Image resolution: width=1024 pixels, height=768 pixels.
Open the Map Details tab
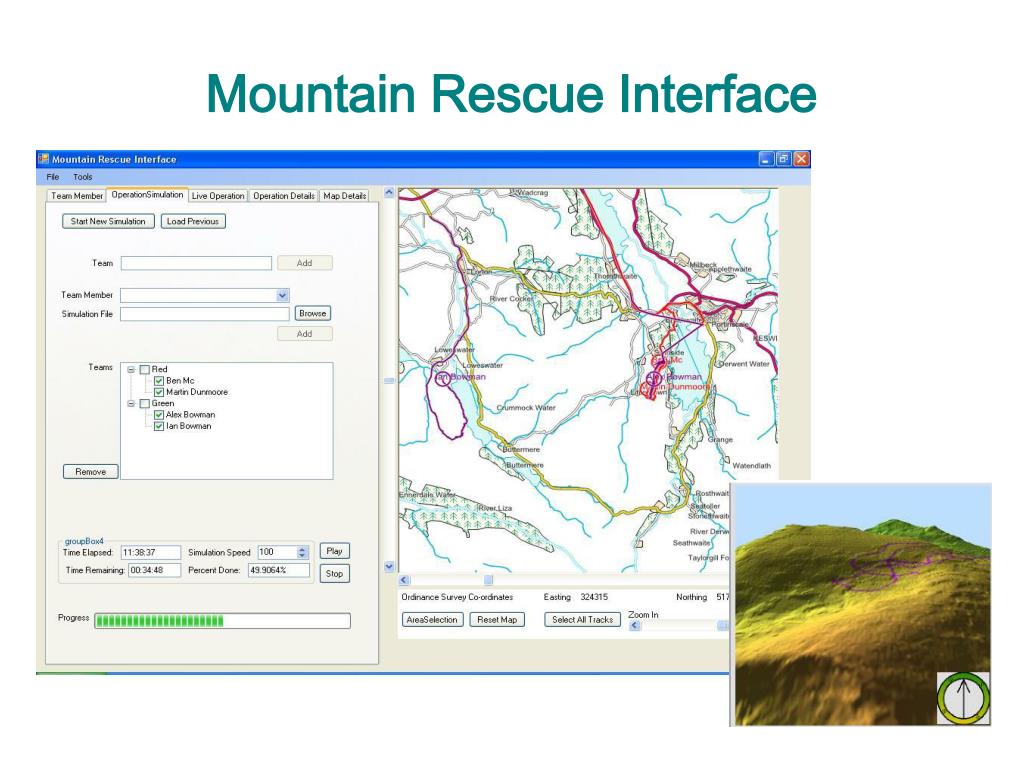tap(344, 196)
